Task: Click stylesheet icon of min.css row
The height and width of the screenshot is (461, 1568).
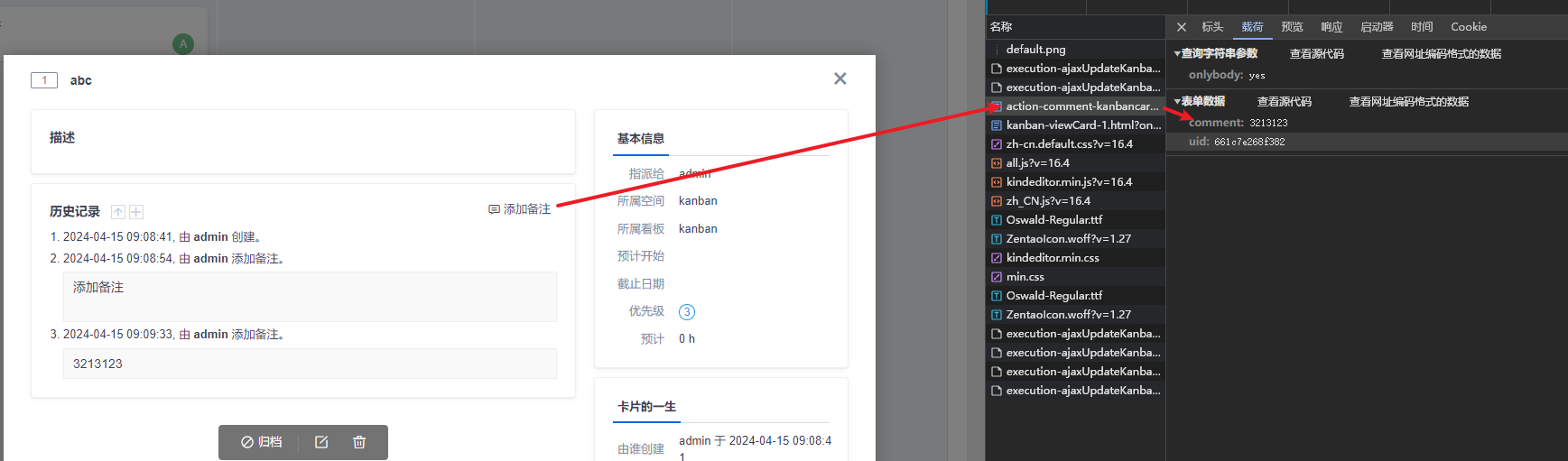Action: click(997, 277)
